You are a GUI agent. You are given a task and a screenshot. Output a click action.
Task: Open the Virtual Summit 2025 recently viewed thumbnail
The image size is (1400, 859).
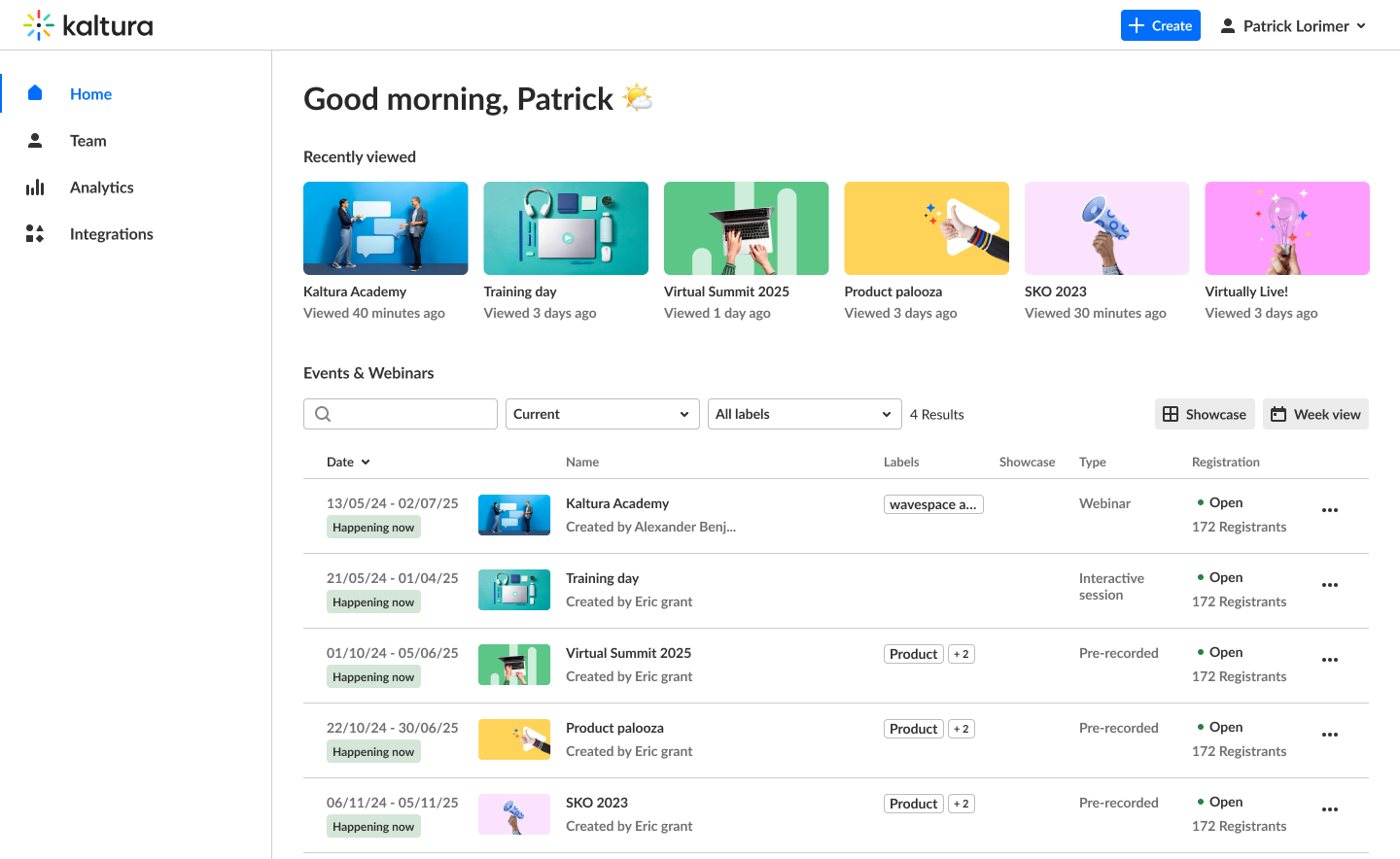[x=747, y=228]
